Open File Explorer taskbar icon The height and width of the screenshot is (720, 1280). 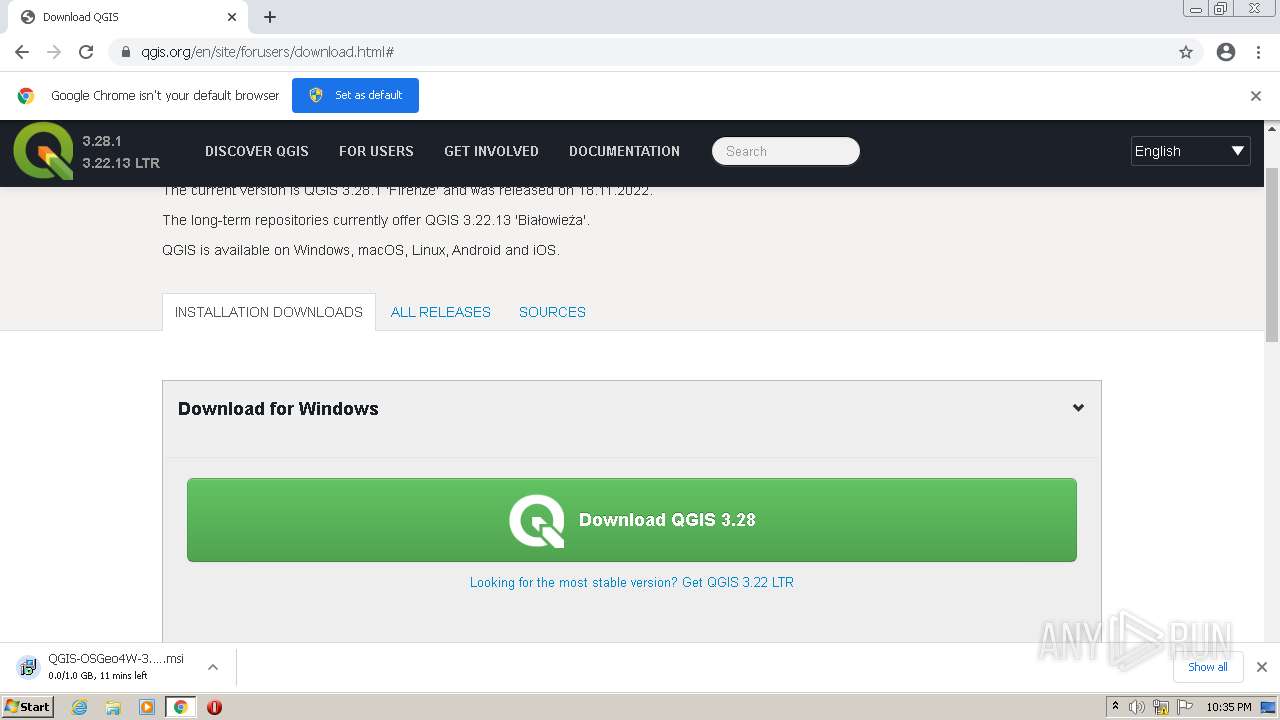(x=113, y=707)
